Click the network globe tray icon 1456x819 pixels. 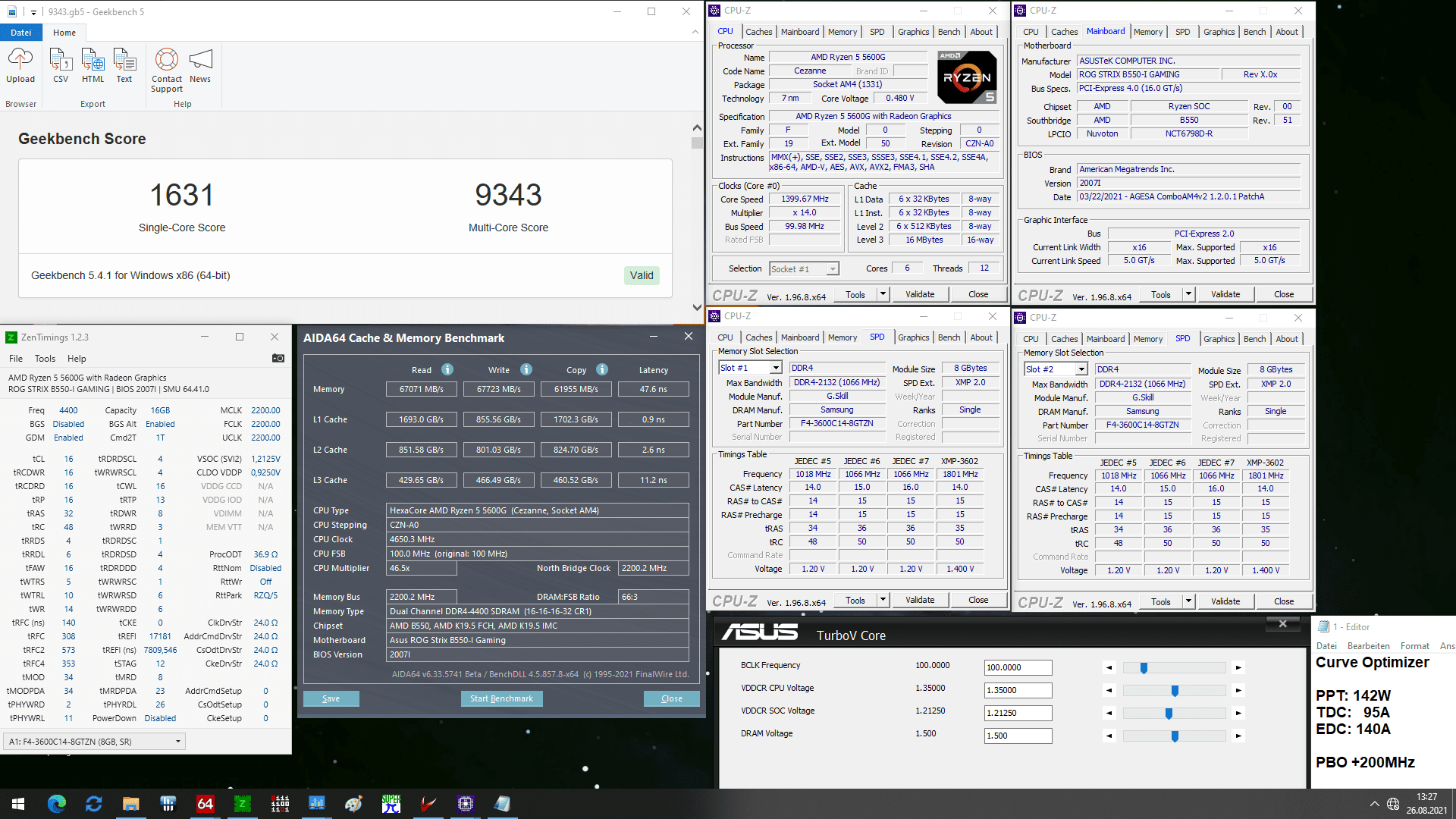(x=1393, y=804)
